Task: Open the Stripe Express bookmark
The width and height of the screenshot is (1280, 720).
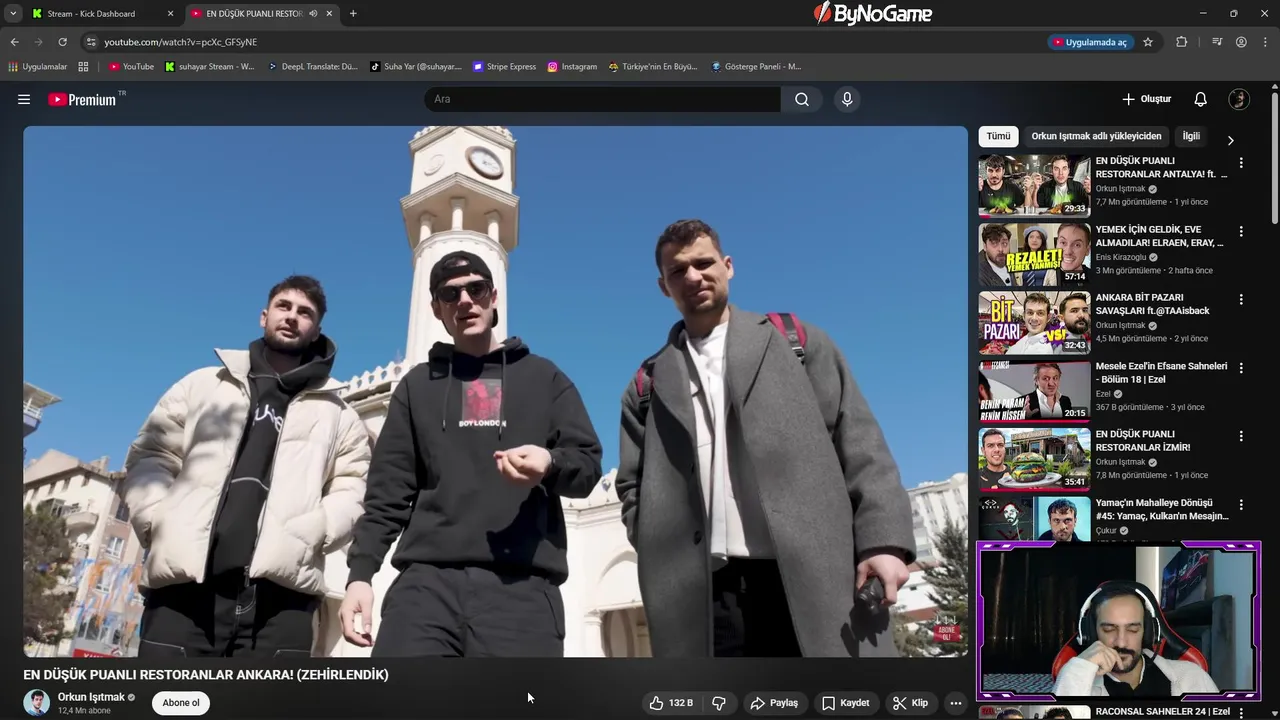Action: pos(505,67)
